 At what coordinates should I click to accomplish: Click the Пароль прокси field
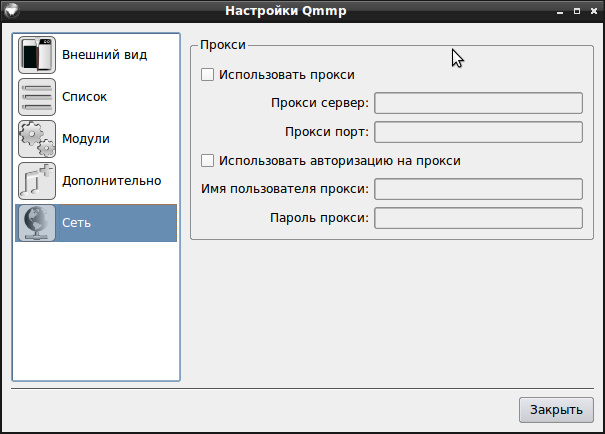tap(478, 218)
